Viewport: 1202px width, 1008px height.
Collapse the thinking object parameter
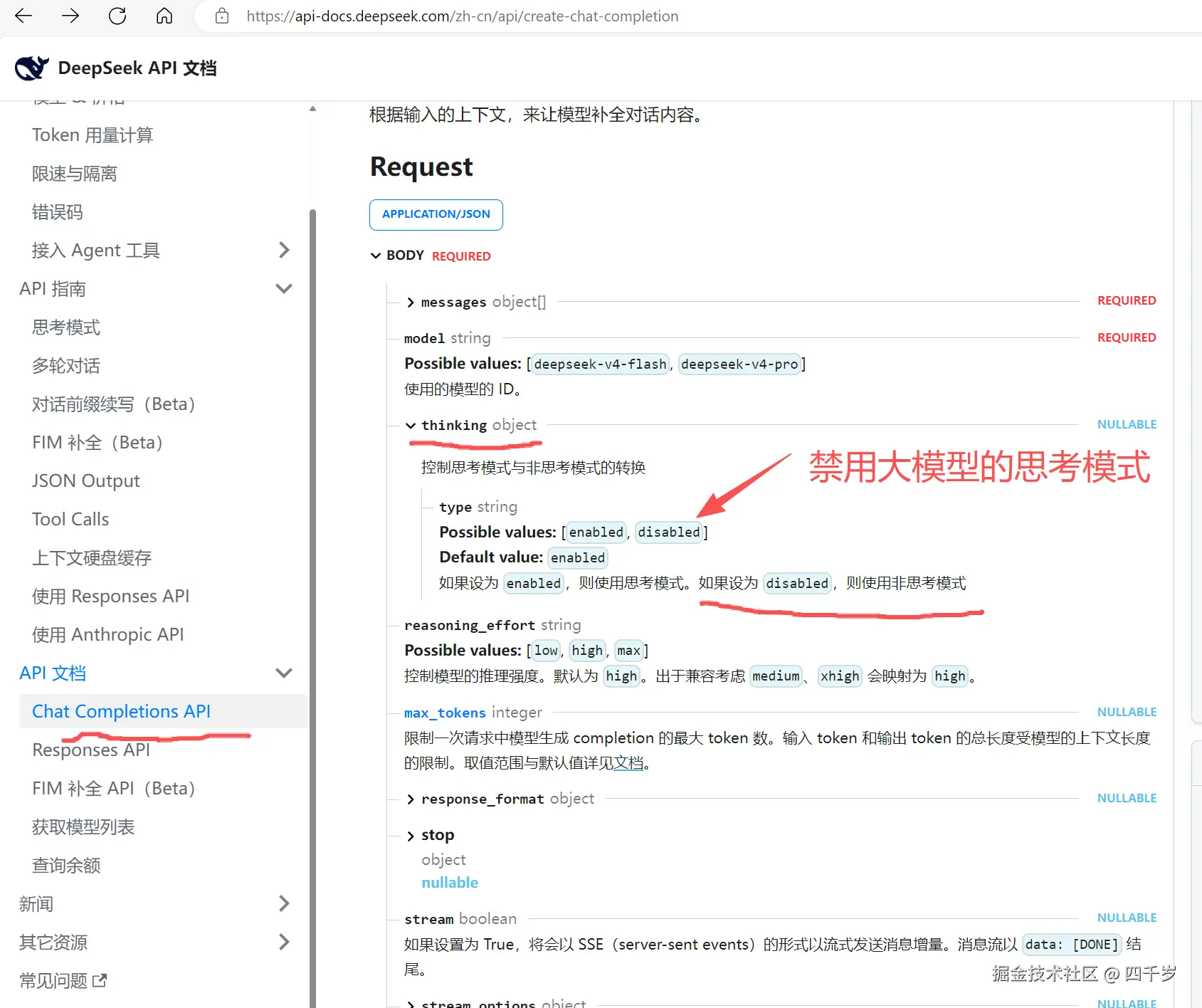pos(411,426)
